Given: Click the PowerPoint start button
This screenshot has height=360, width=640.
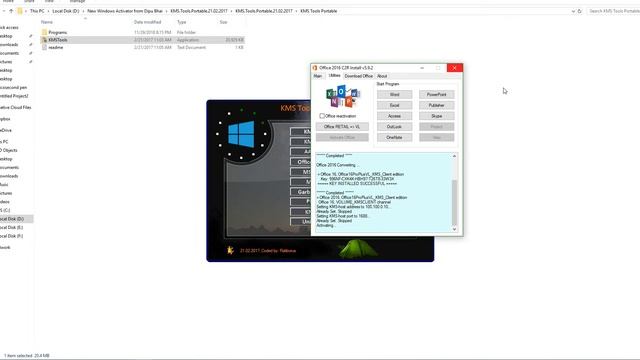Looking at the screenshot, I should [x=436, y=94].
